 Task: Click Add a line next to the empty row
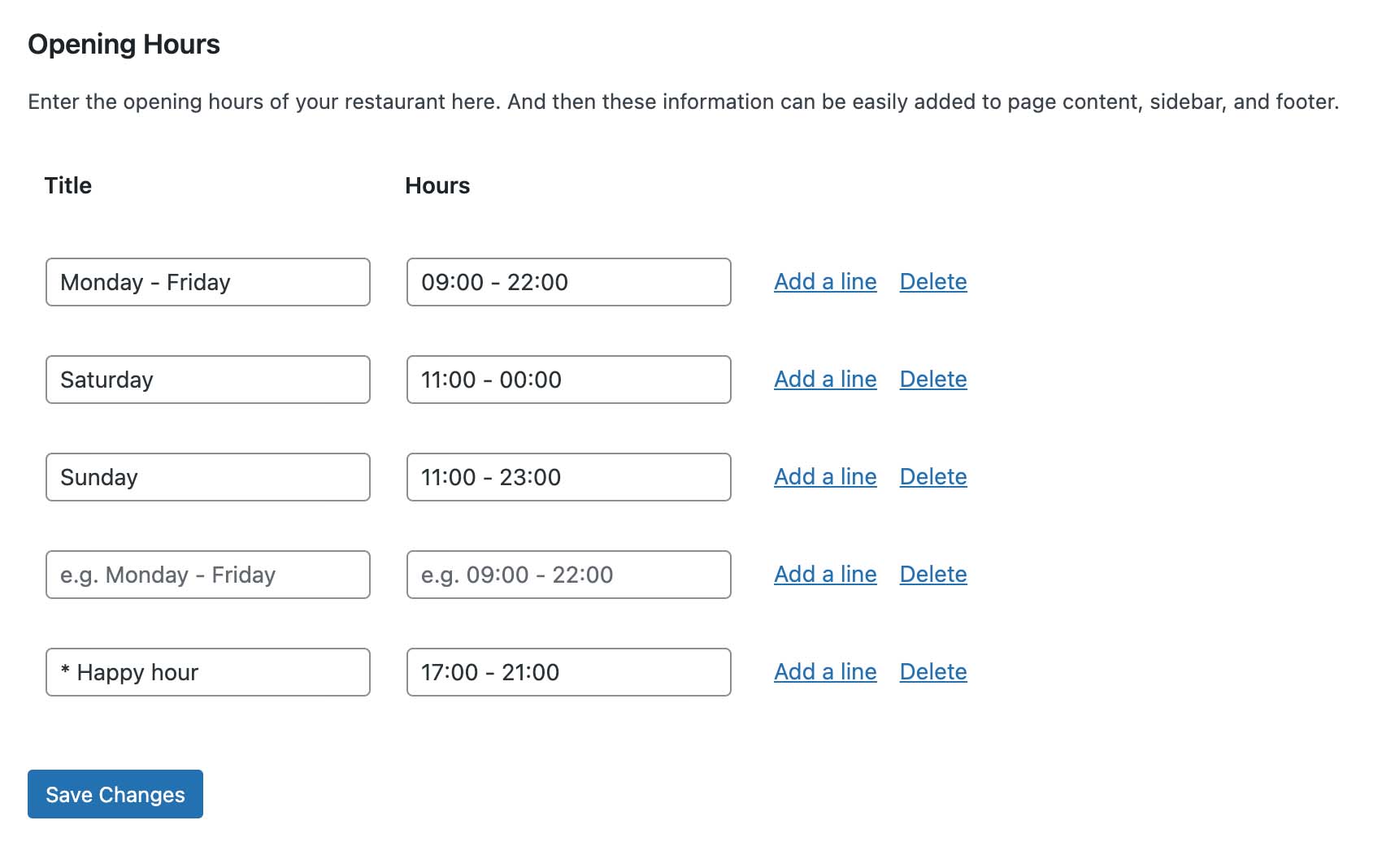point(824,575)
